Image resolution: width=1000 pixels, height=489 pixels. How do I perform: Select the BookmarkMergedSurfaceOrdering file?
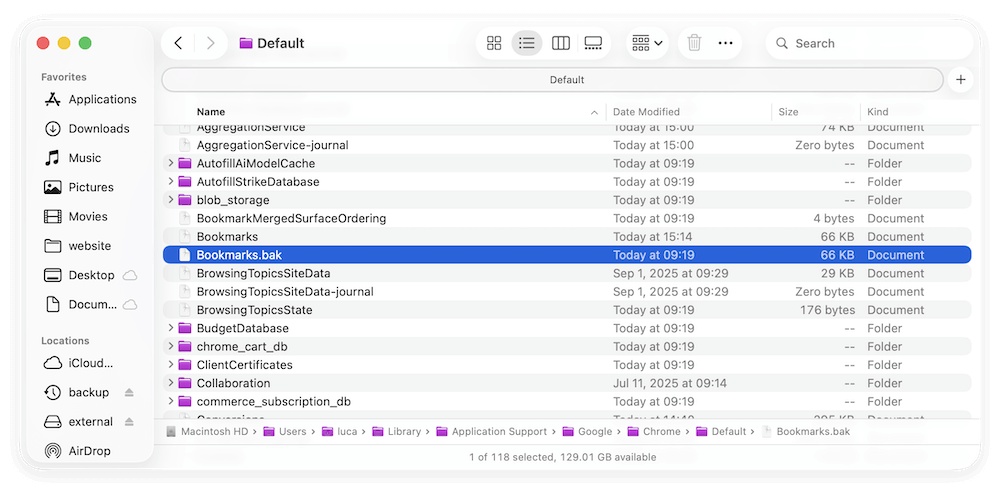pyautogui.click(x=567, y=219)
